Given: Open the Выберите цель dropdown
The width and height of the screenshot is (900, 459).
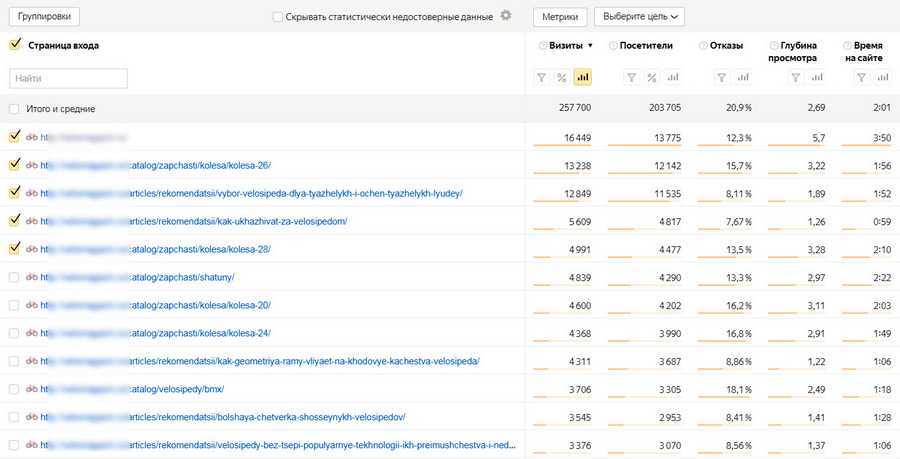Looking at the screenshot, I should pyautogui.click(x=639, y=17).
